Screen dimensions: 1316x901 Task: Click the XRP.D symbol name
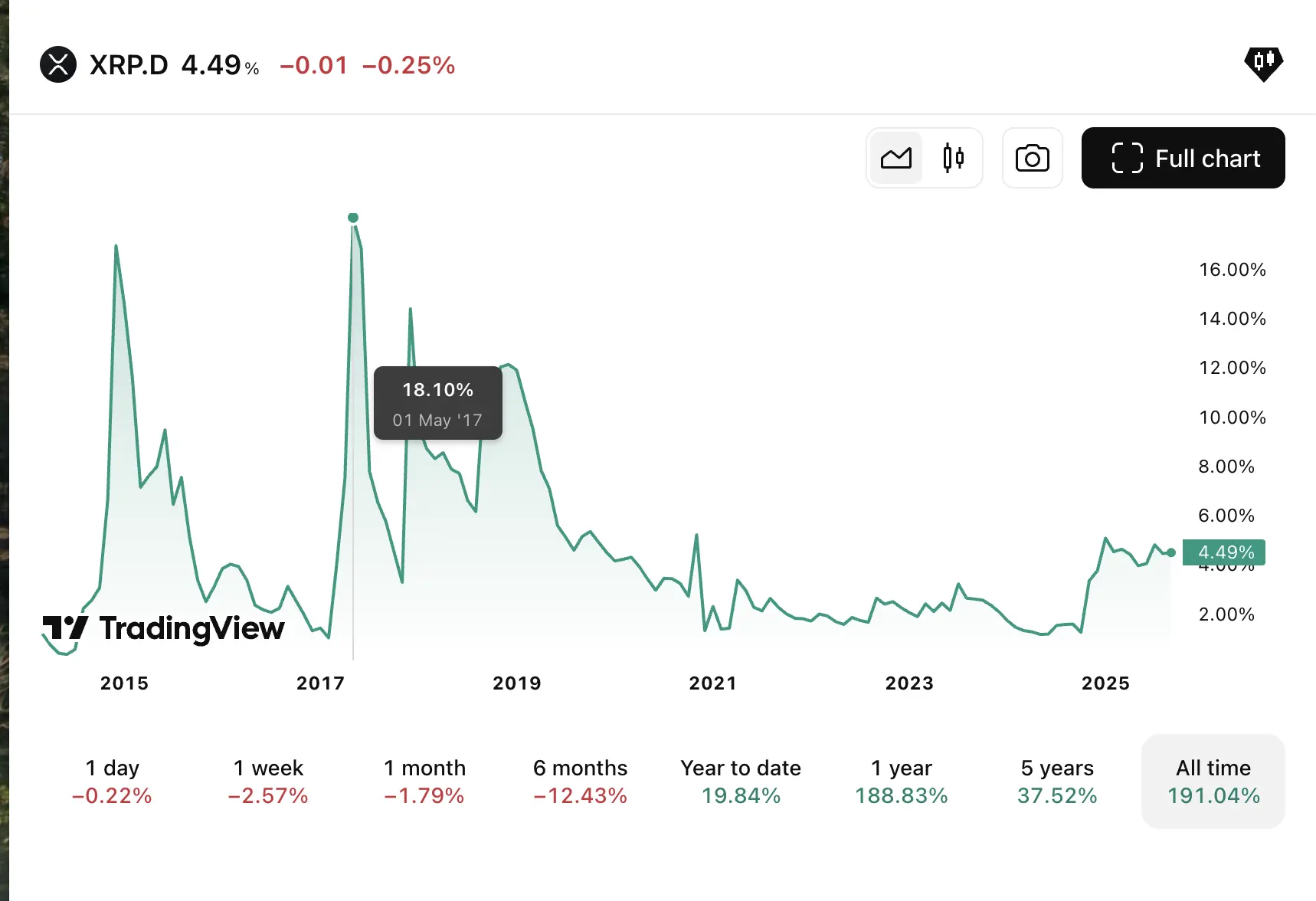coord(129,65)
